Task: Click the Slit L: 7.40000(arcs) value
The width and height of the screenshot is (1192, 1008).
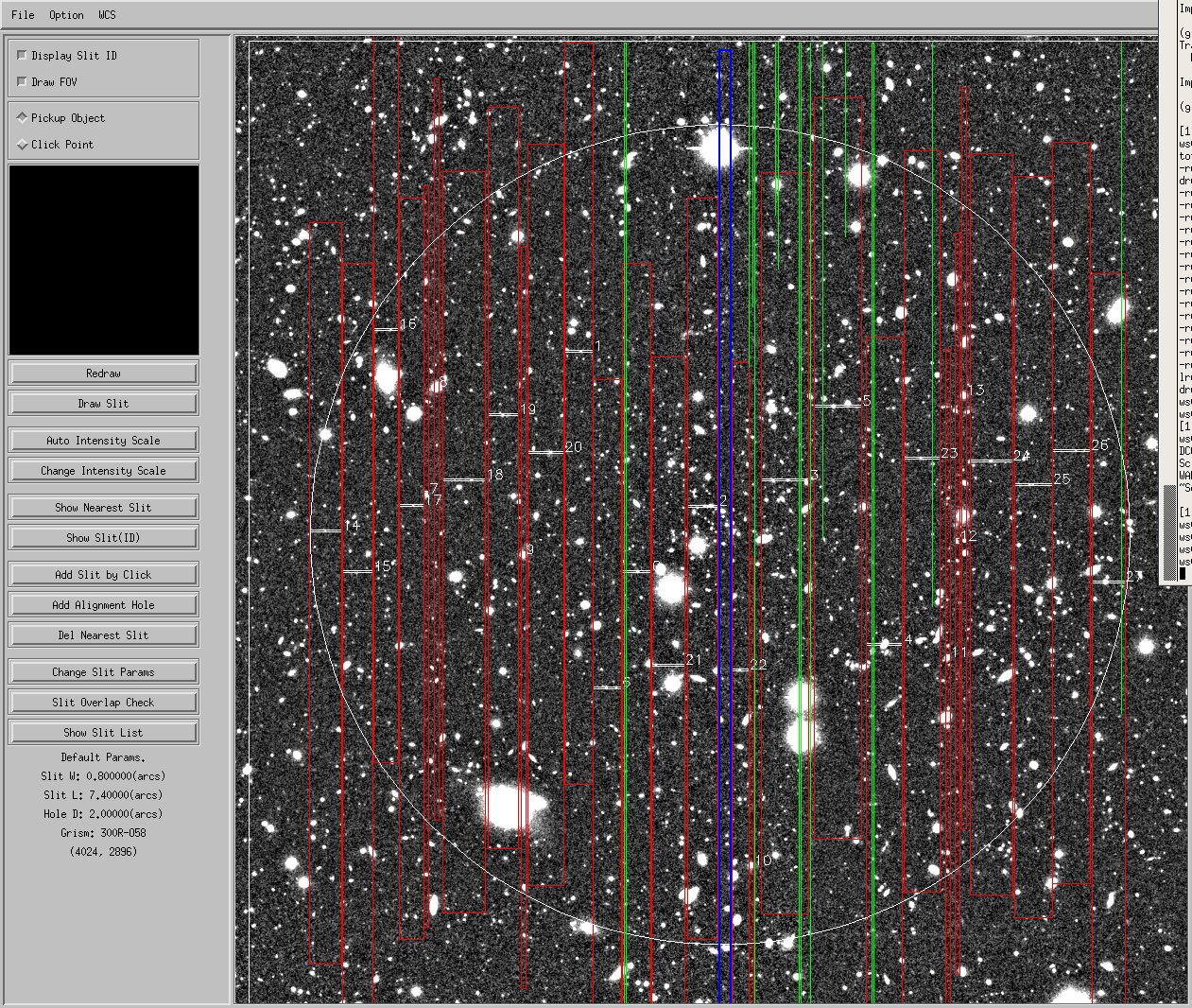Action: click(104, 795)
